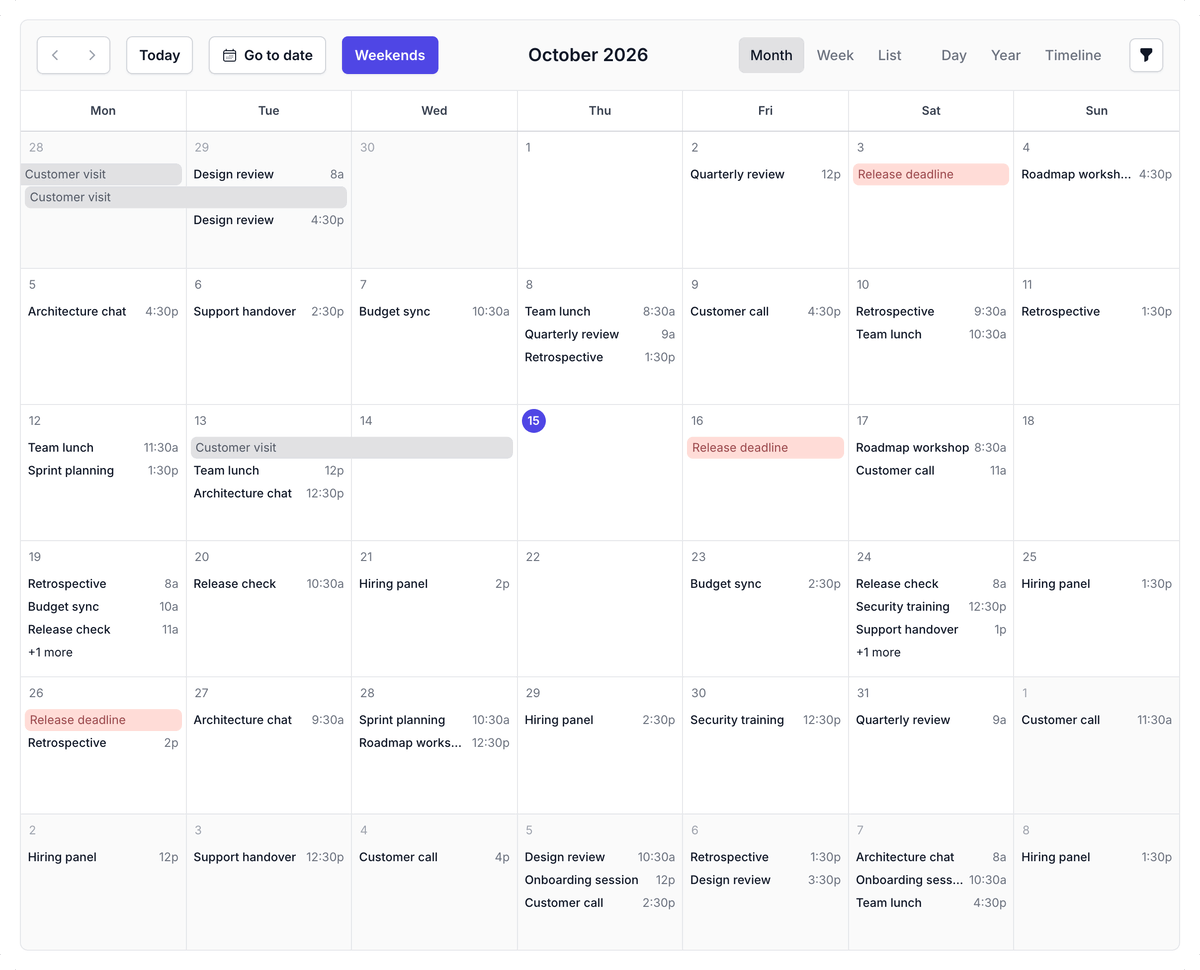Open Retrospective at 9:30a October 10
The width and height of the screenshot is (1200, 970).
pyautogui.click(x=931, y=311)
